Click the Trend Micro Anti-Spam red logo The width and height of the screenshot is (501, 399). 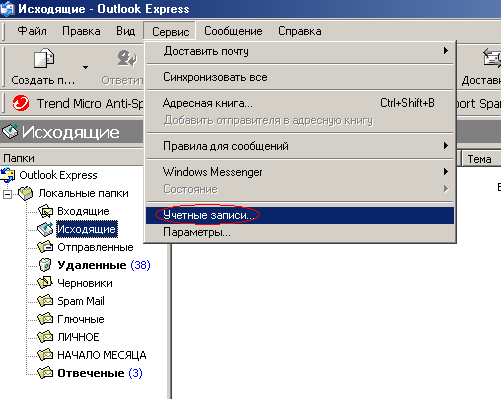coord(21,103)
